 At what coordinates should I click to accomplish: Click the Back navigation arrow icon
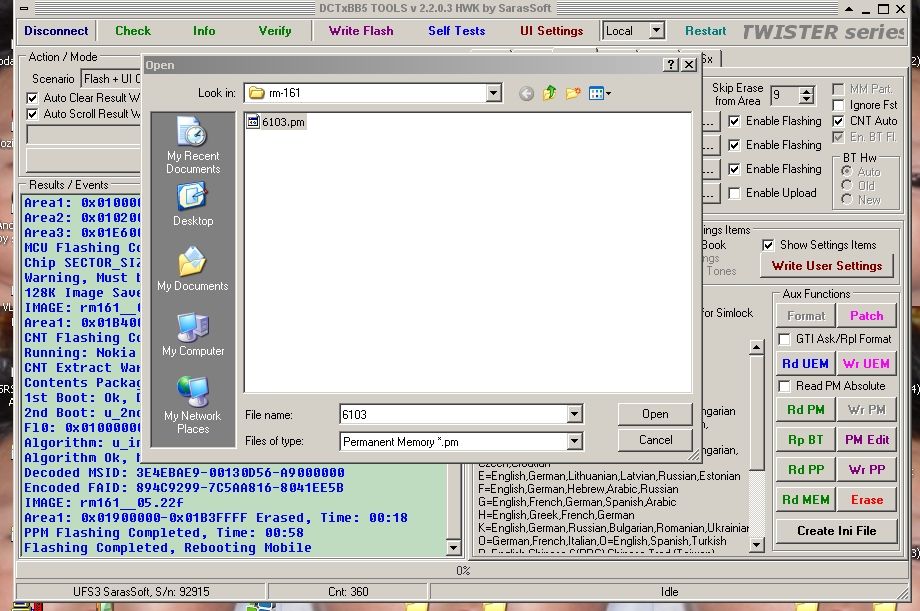(527, 94)
